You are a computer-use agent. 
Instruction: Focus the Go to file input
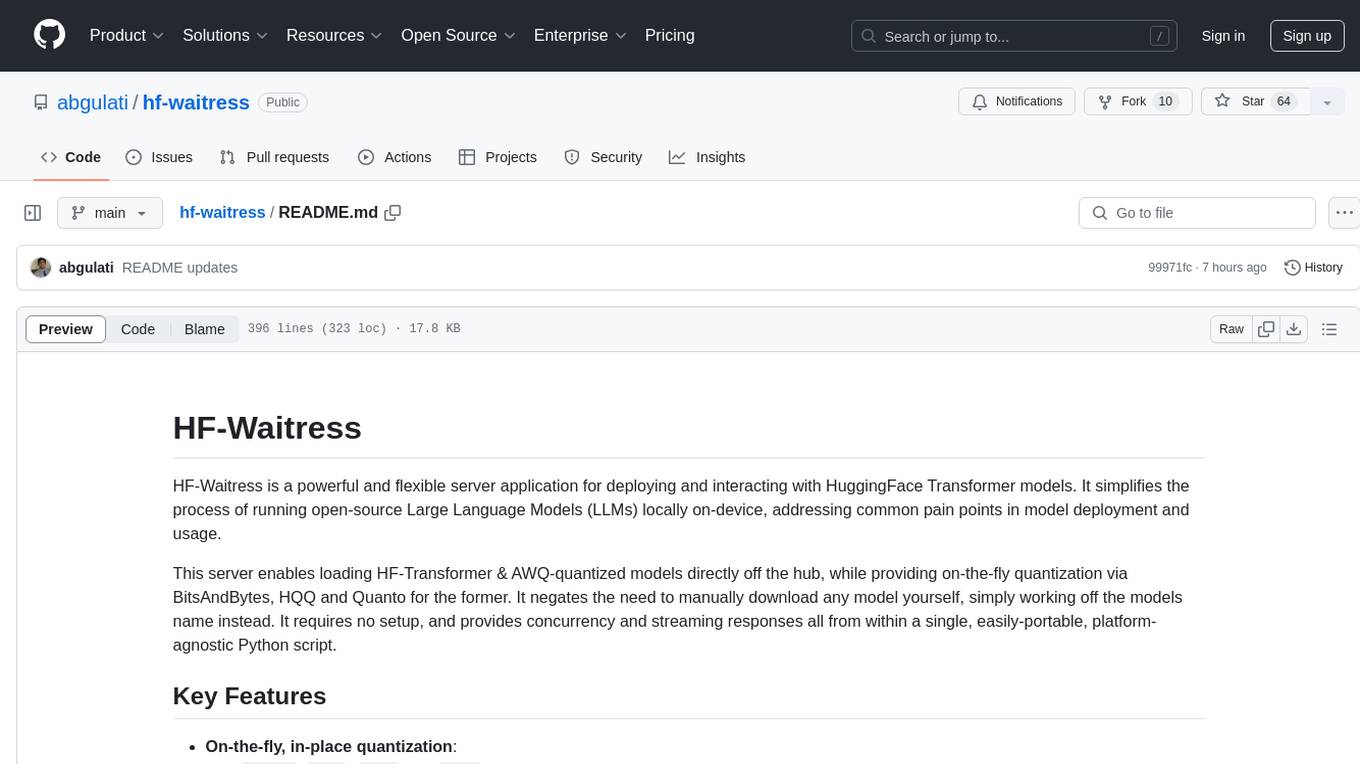point(1197,213)
